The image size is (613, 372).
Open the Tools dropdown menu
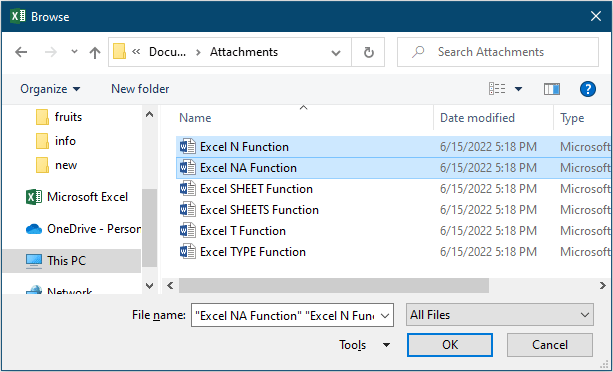click(x=364, y=345)
